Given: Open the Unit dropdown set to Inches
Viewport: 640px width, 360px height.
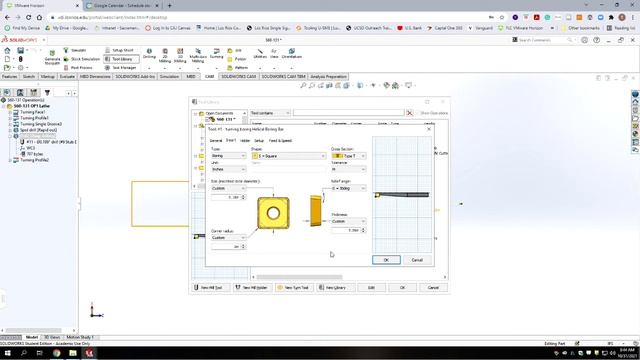Looking at the screenshot, I should point(228,169).
